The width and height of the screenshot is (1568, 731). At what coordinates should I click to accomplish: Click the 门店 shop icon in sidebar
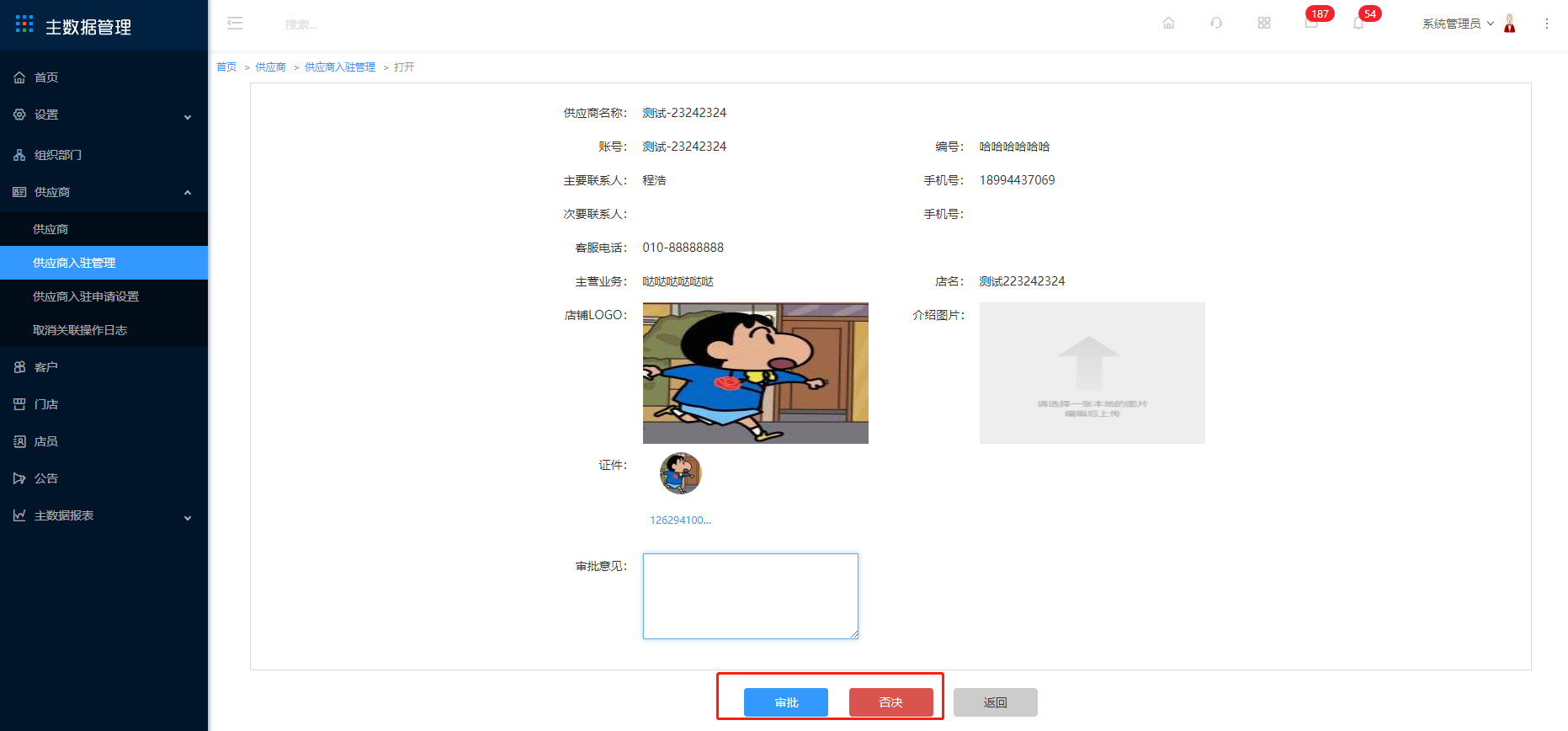[19, 404]
